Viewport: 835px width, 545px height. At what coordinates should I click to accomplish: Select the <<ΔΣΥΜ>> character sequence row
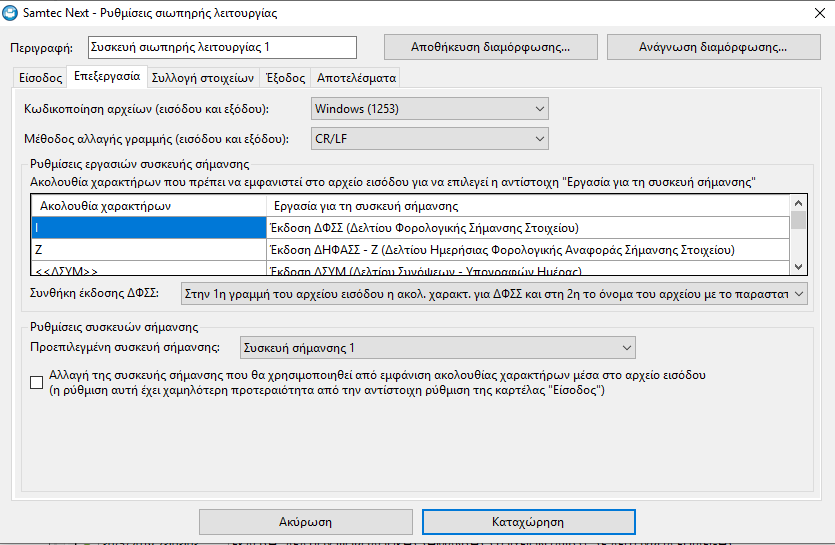pyautogui.click(x=149, y=268)
